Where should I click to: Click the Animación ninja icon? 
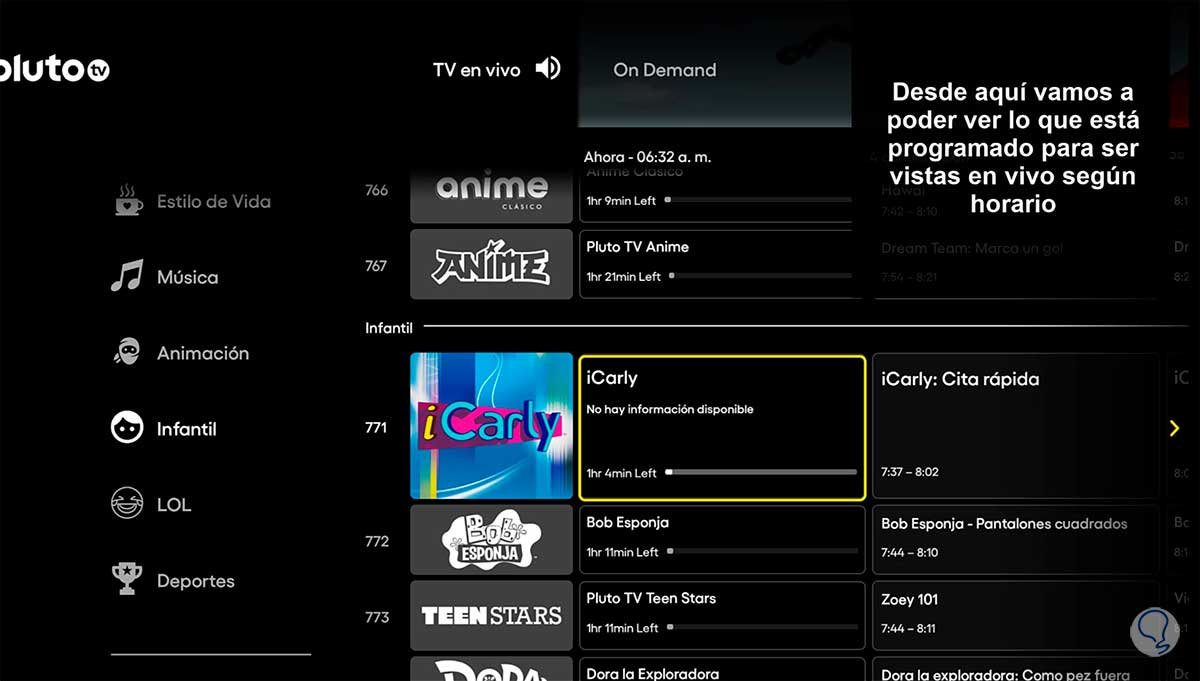tap(127, 352)
